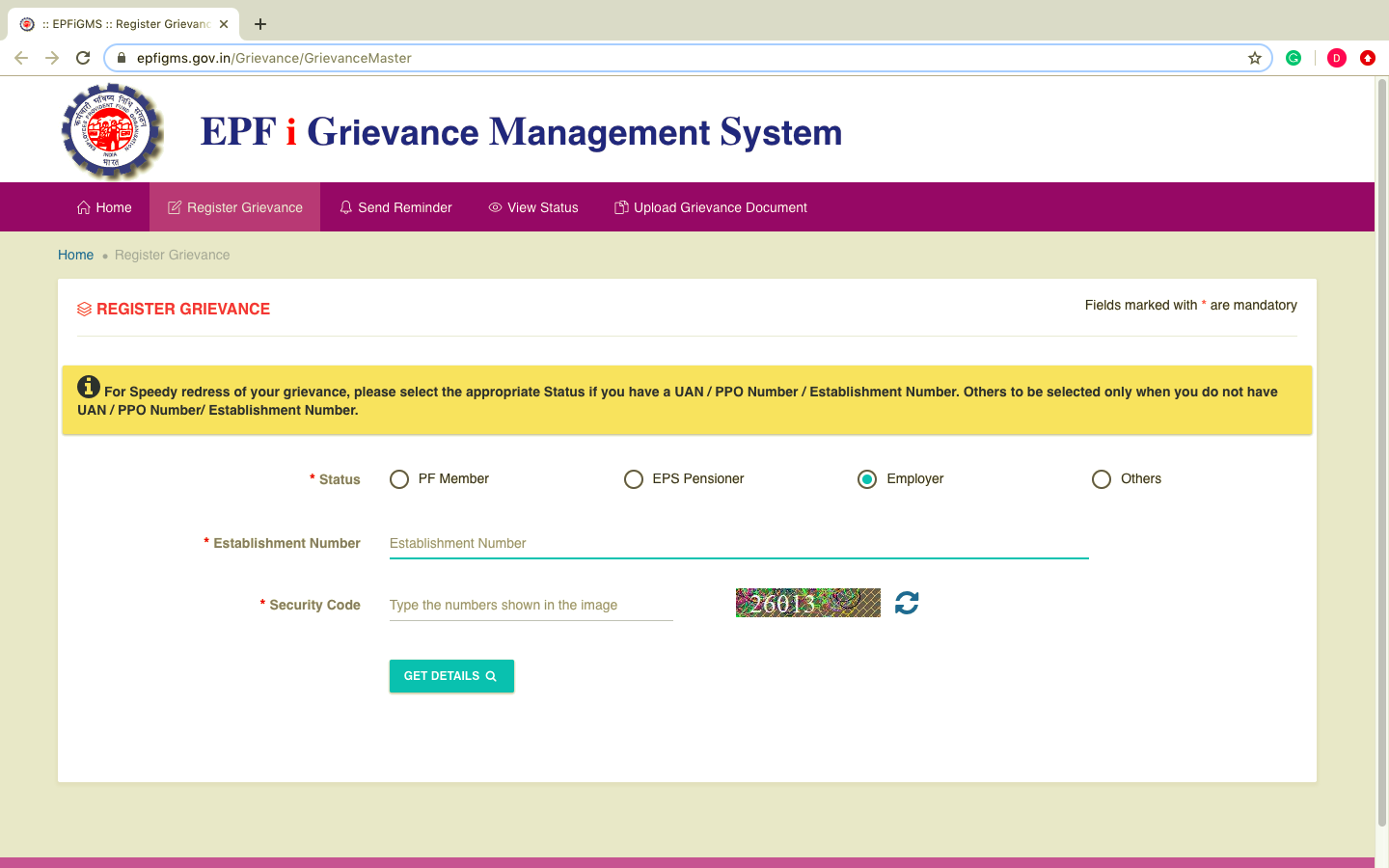Click the browser back arrow

pos(21,58)
